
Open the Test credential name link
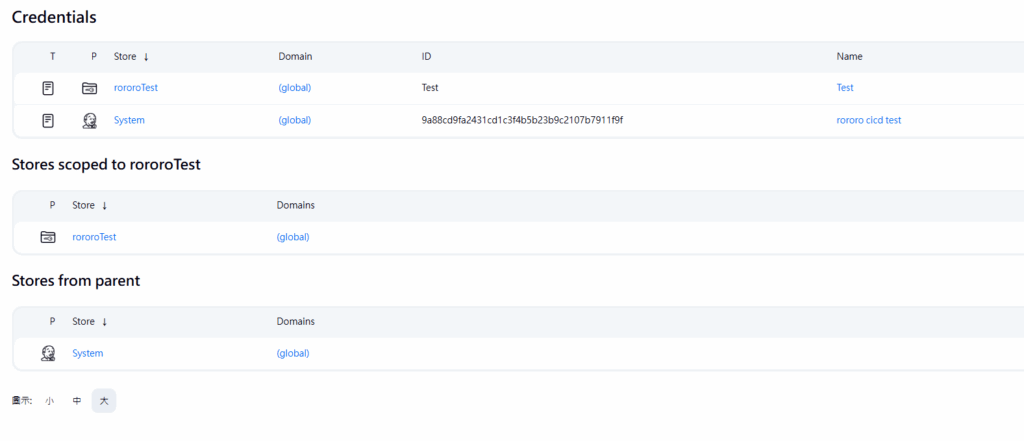pos(845,88)
